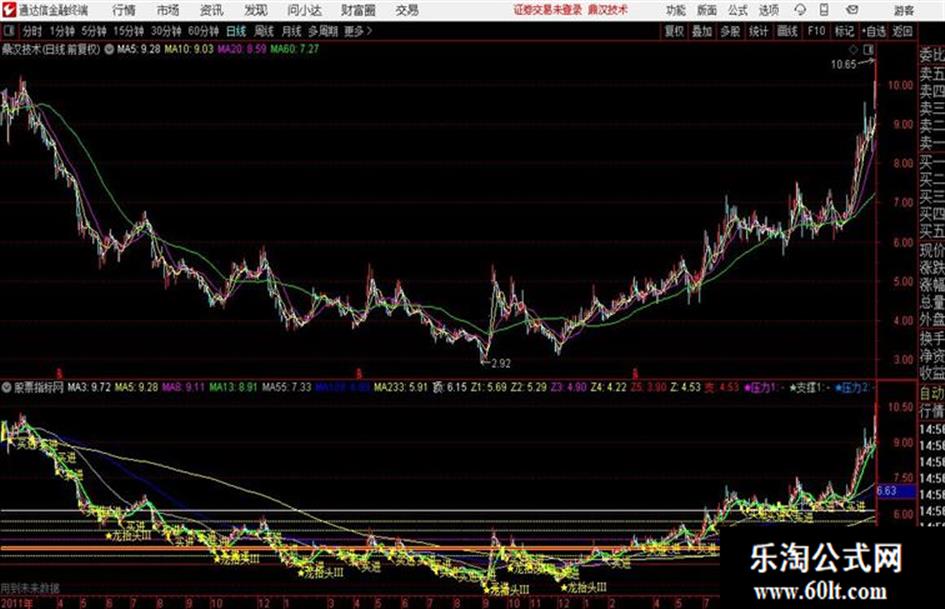
Task: Click the 用到未来数据 notice text
Action: (30, 588)
